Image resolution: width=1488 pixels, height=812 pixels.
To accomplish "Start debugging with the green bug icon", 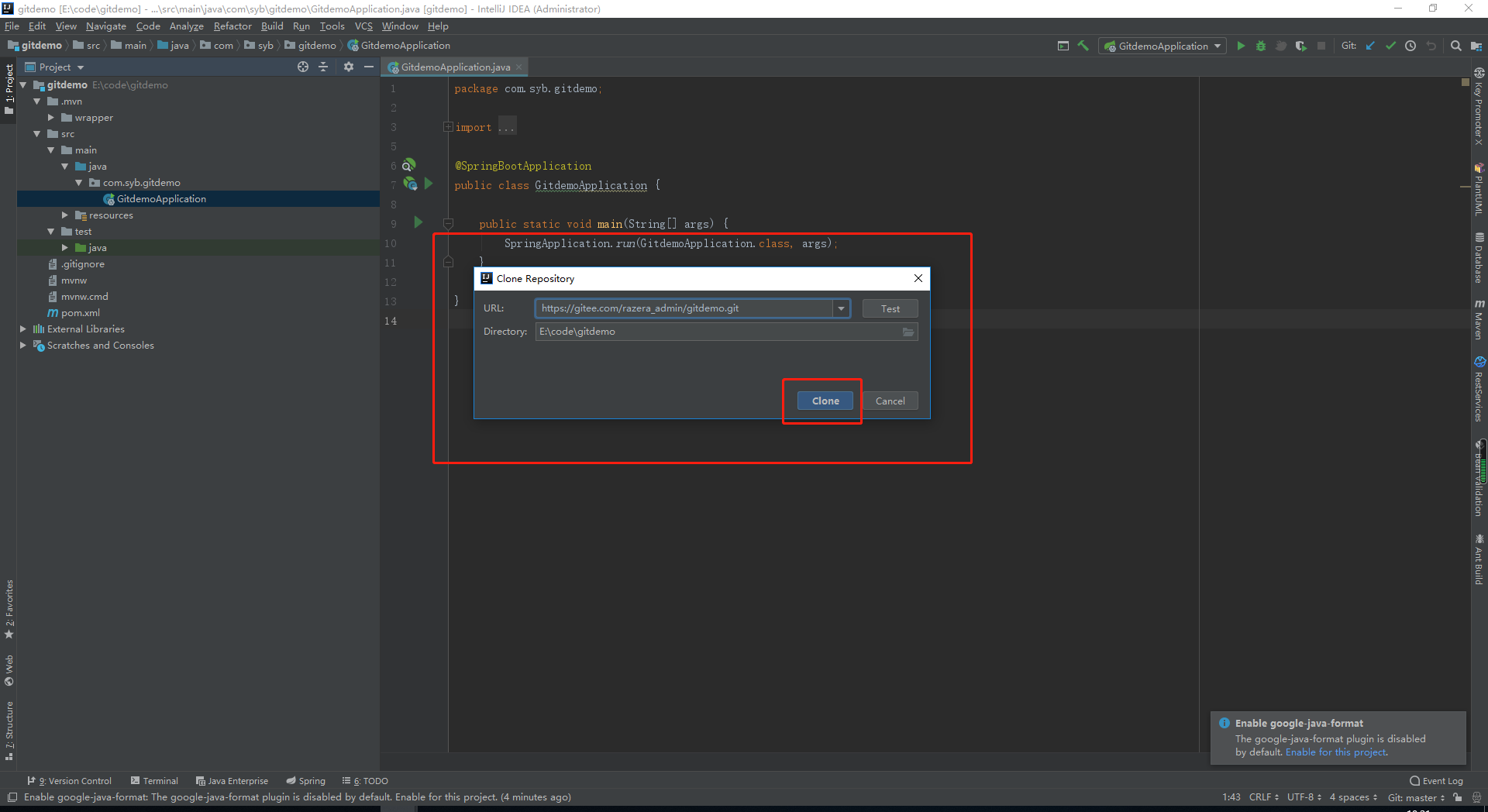I will point(1261,46).
